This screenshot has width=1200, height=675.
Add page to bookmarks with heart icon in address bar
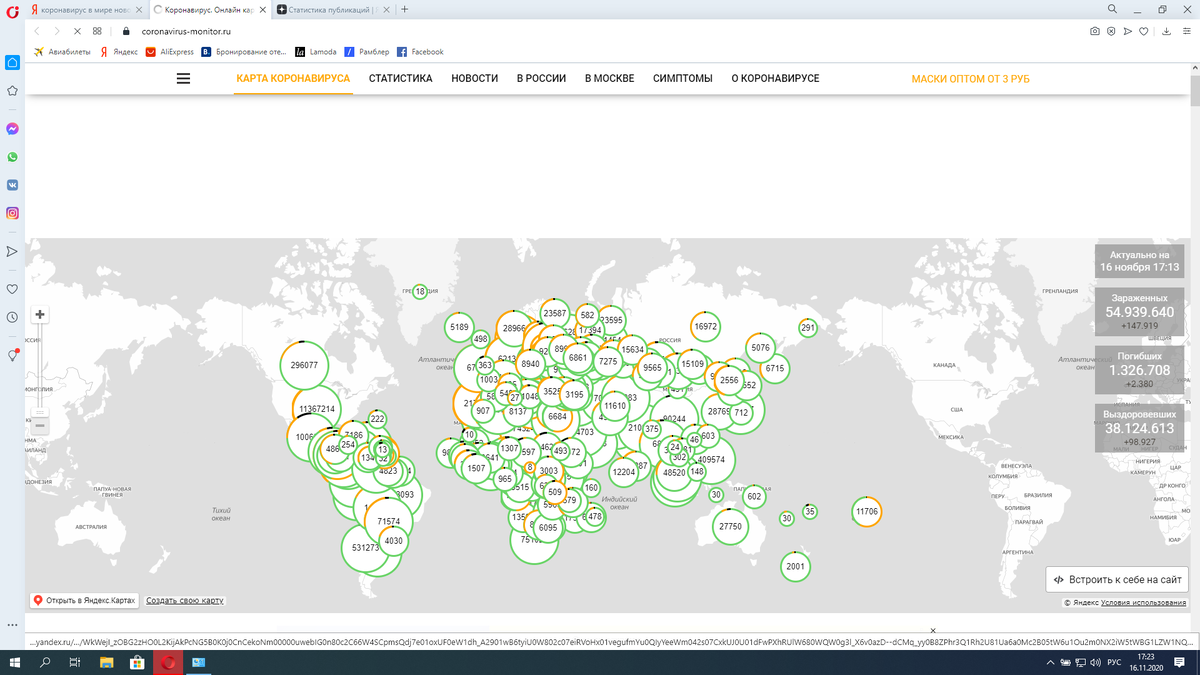click(1144, 31)
